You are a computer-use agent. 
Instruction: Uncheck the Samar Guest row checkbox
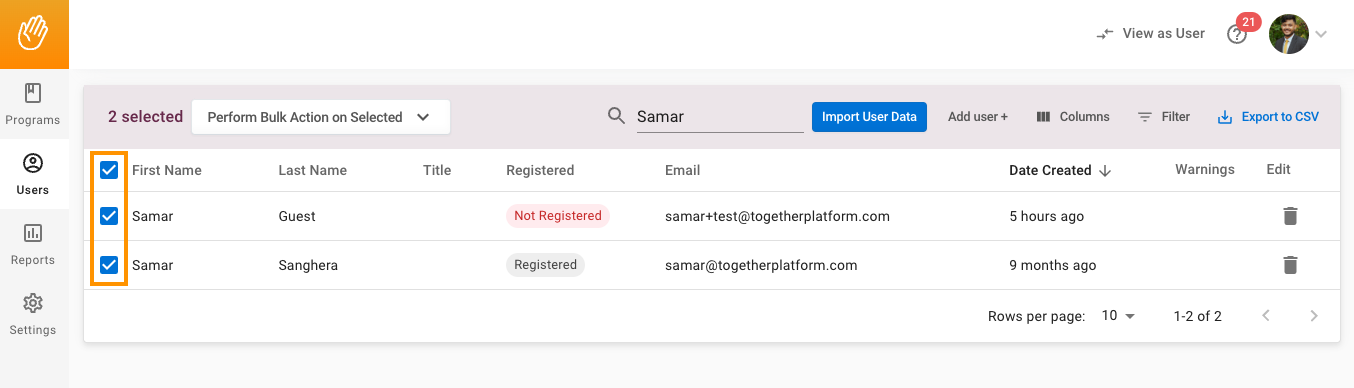[x=109, y=216]
